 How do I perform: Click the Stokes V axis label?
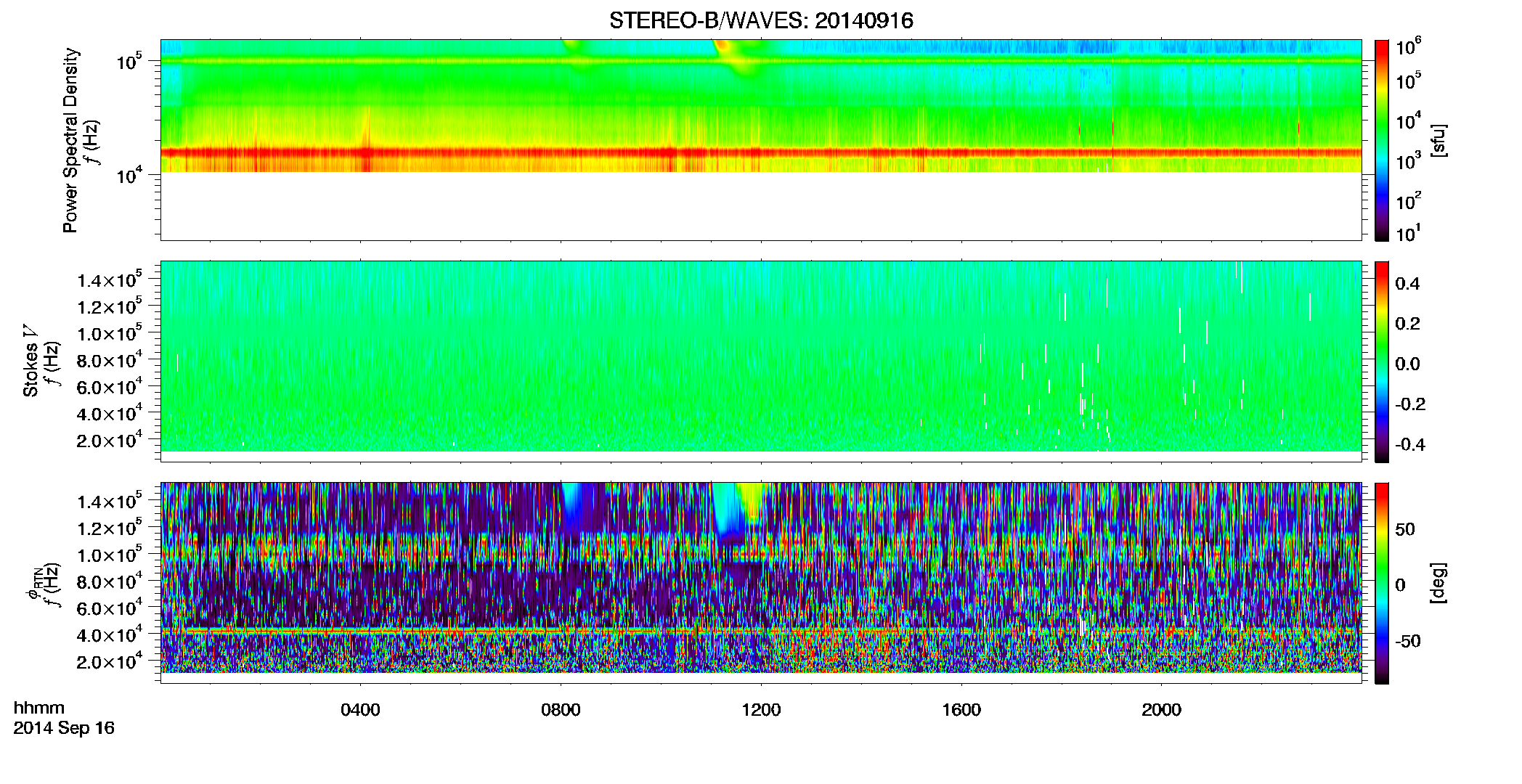[30, 361]
